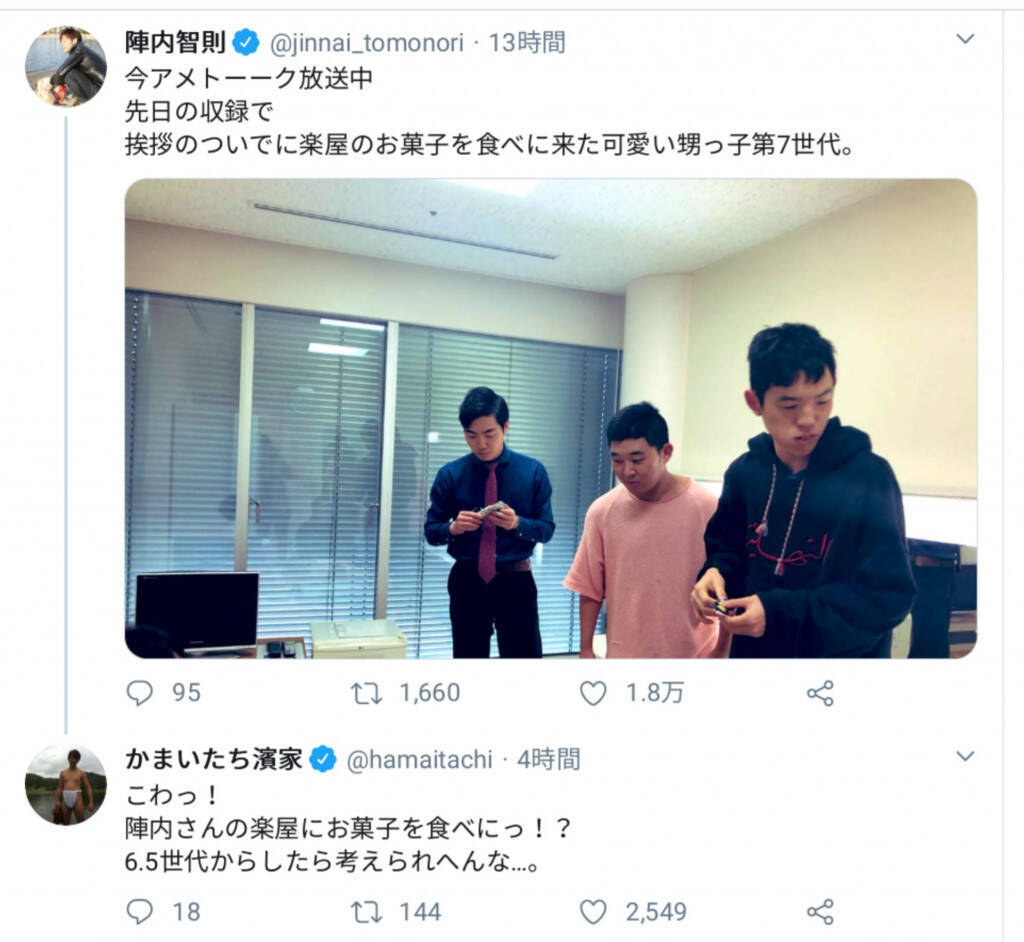
Task: Open the かまいたち濱家 display name
Action: (x=214, y=759)
